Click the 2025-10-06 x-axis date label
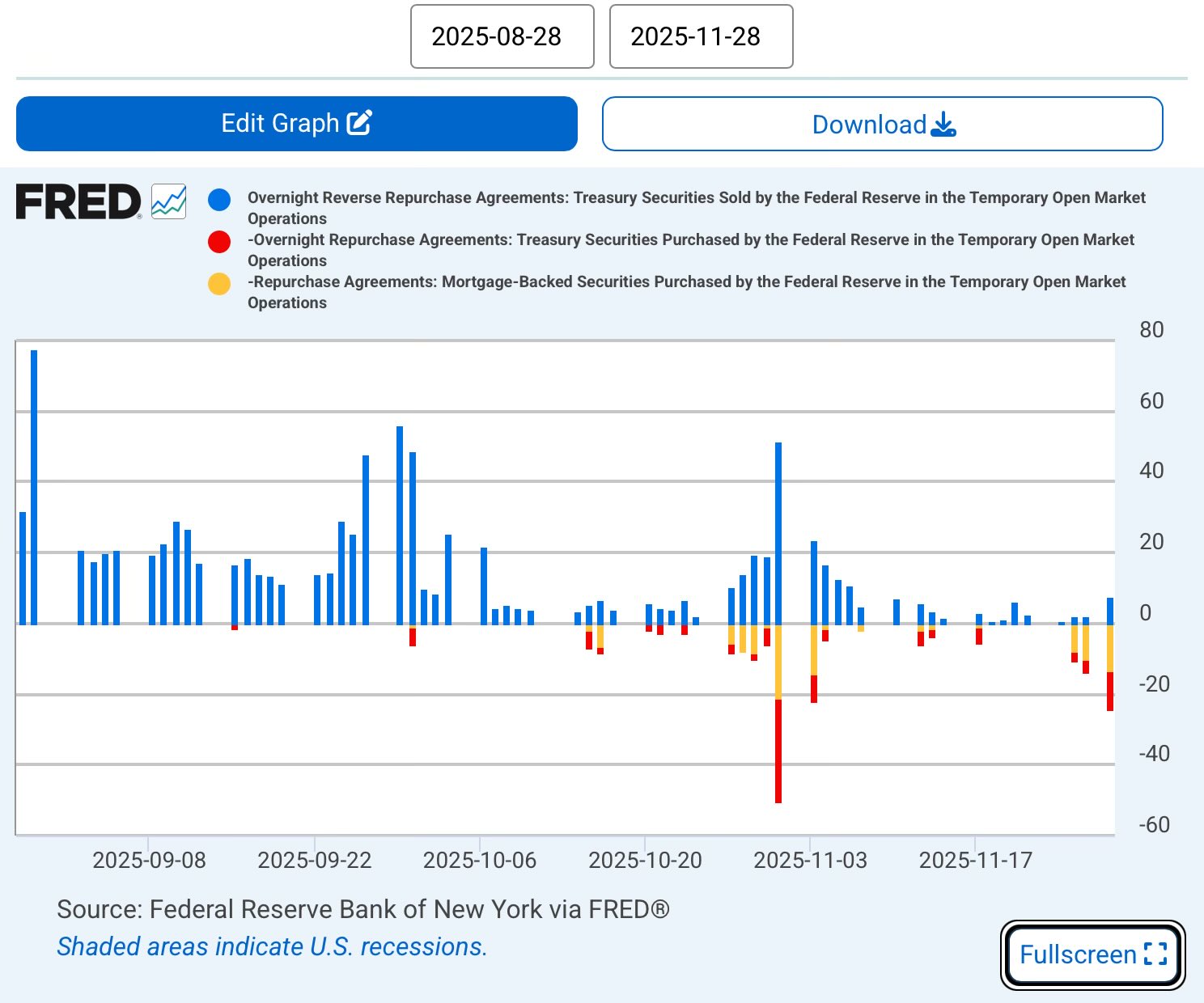 click(480, 860)
